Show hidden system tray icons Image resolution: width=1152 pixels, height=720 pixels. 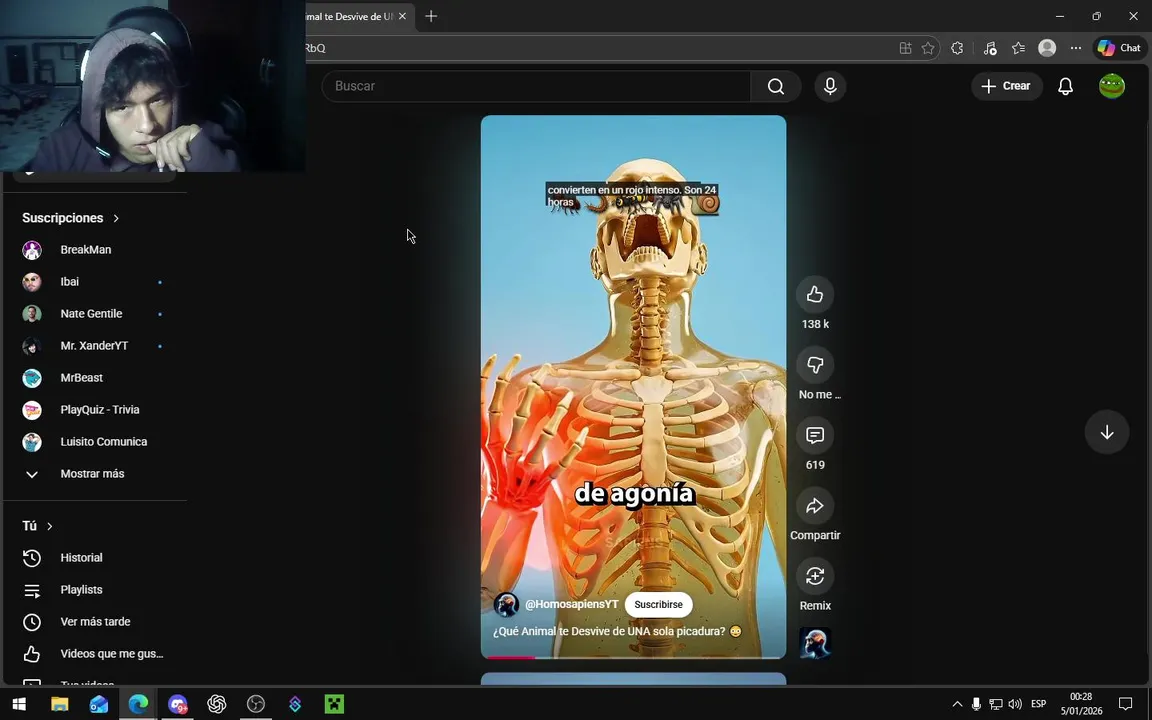point(957,704)
